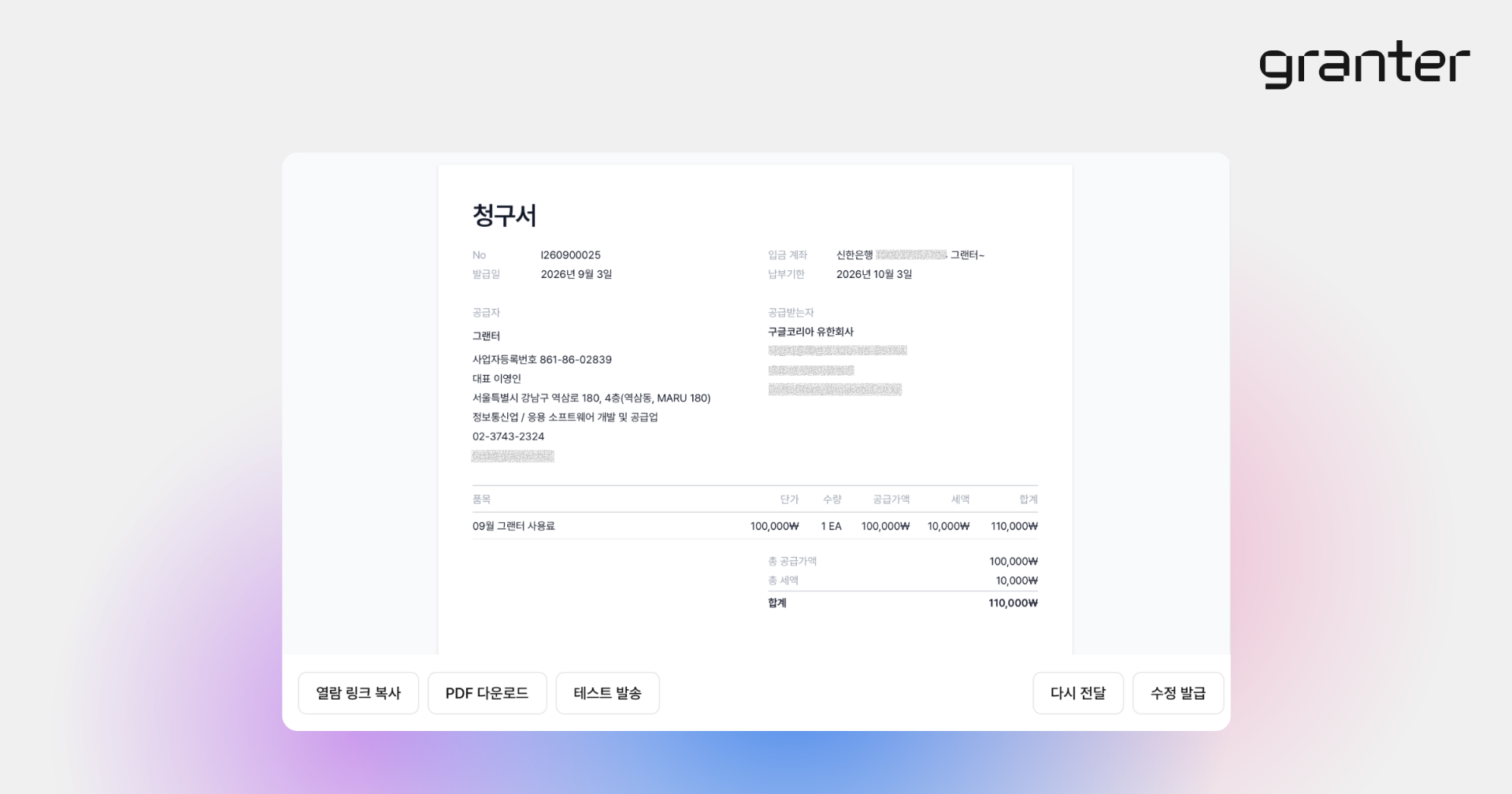Image resolution: width=1512 pixels, height=794 pixels.
Task: Select 정보통신업 / 응용 소프트웨어 business type line
Action: [565, 417]
